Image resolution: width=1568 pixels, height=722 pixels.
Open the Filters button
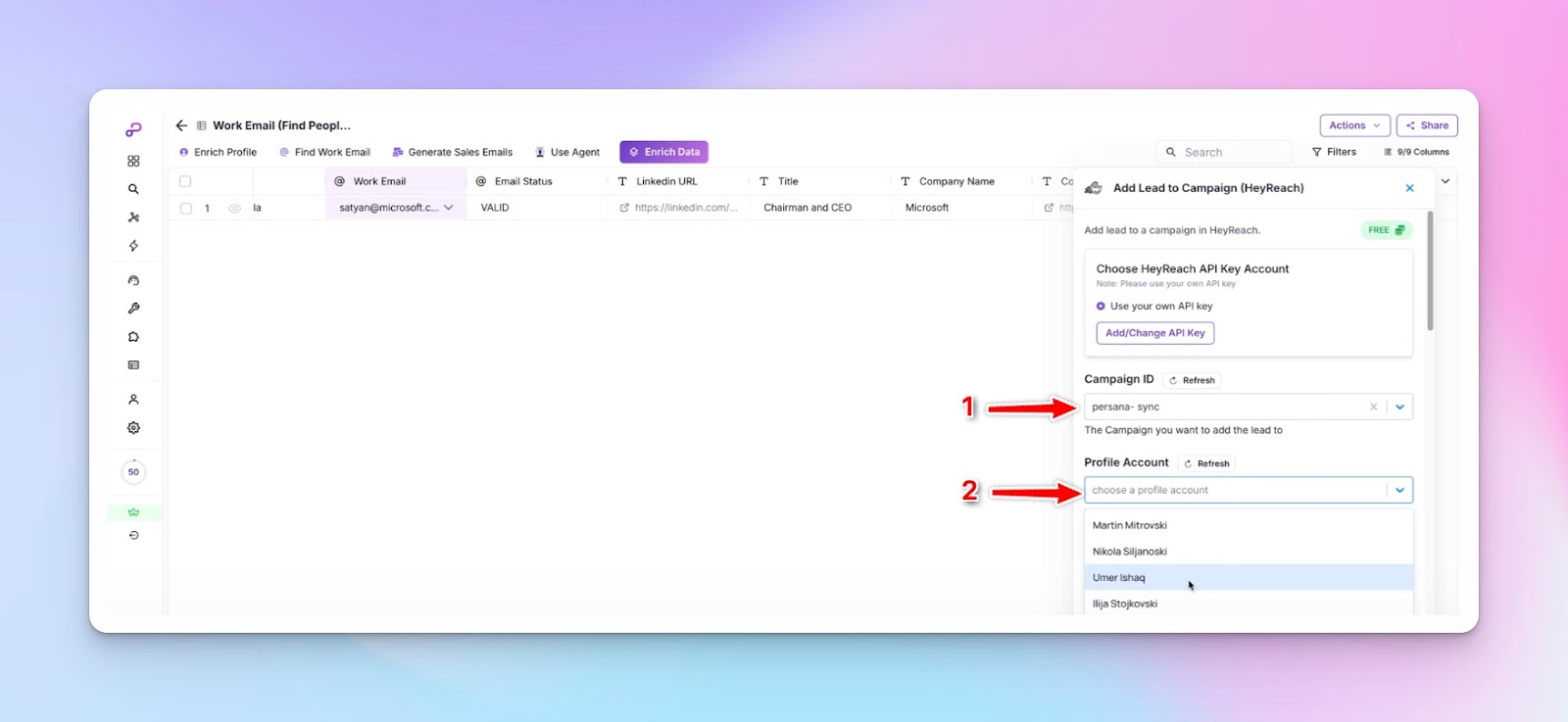coord(1334,152)
